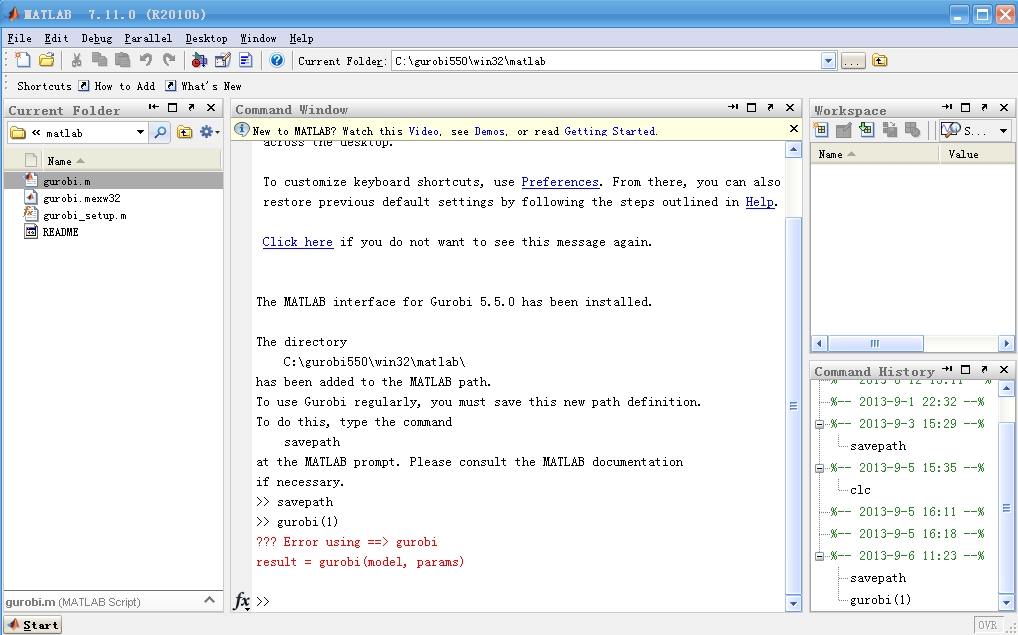Viewport: 1018px width, 635px height.
Task: Click the Command History vertical scrollbar thumb
Action: (x=1006, y=508)
